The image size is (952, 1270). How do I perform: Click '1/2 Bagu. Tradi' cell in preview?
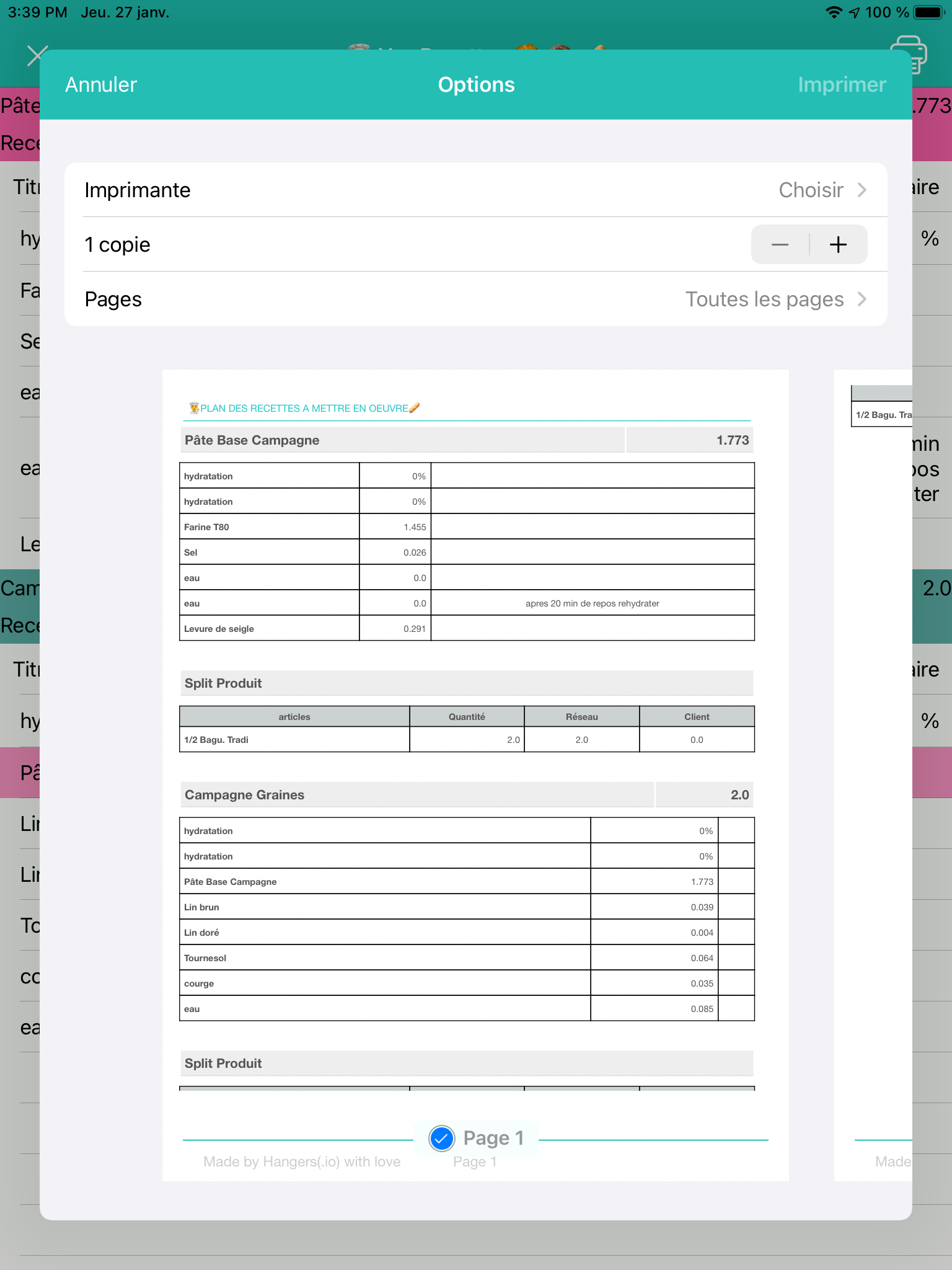(294, 740)
